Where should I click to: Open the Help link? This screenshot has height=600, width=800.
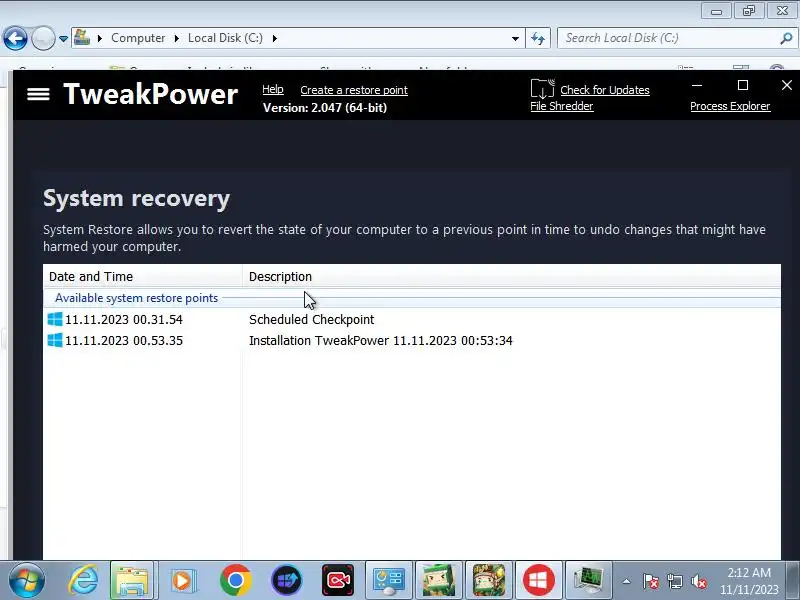coord(273,89)
